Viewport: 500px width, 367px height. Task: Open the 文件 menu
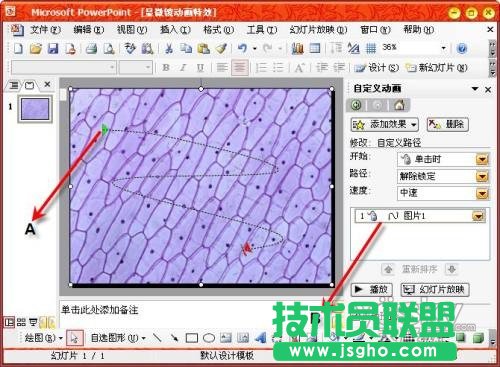45,30
